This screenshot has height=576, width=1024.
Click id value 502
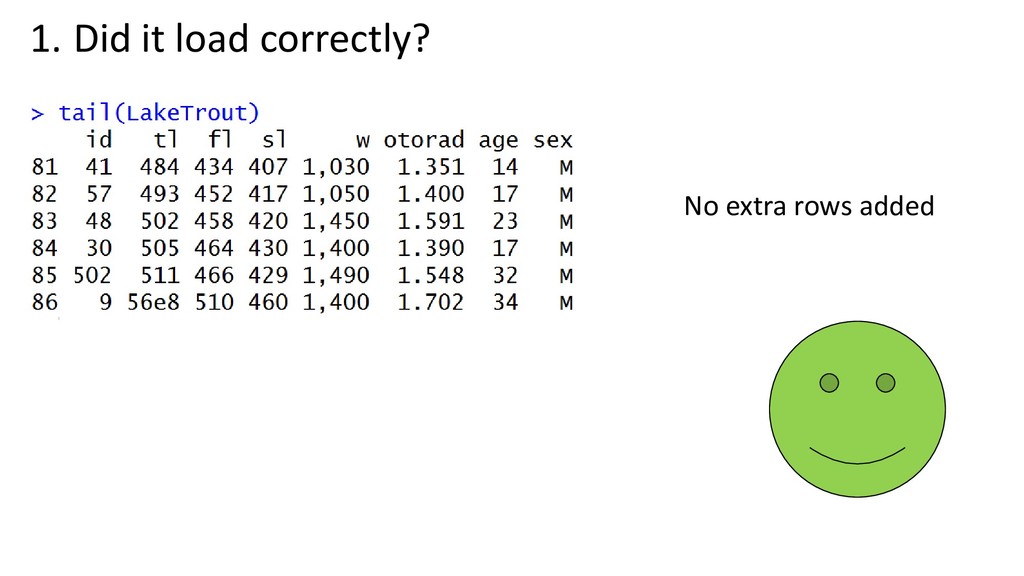[92, 275]
